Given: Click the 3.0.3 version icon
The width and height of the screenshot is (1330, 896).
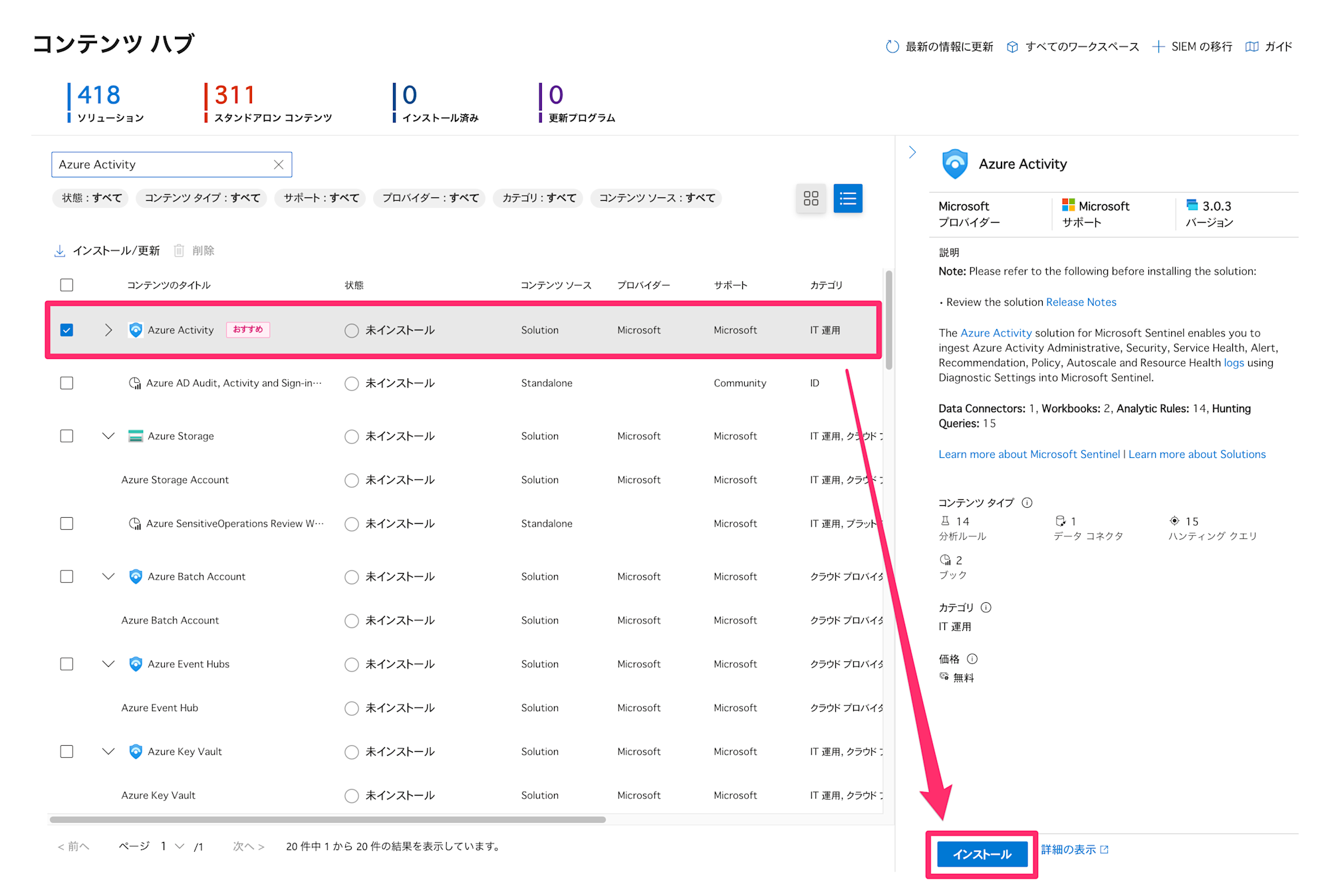Looking at the screenshot, I should point(1192,205).
